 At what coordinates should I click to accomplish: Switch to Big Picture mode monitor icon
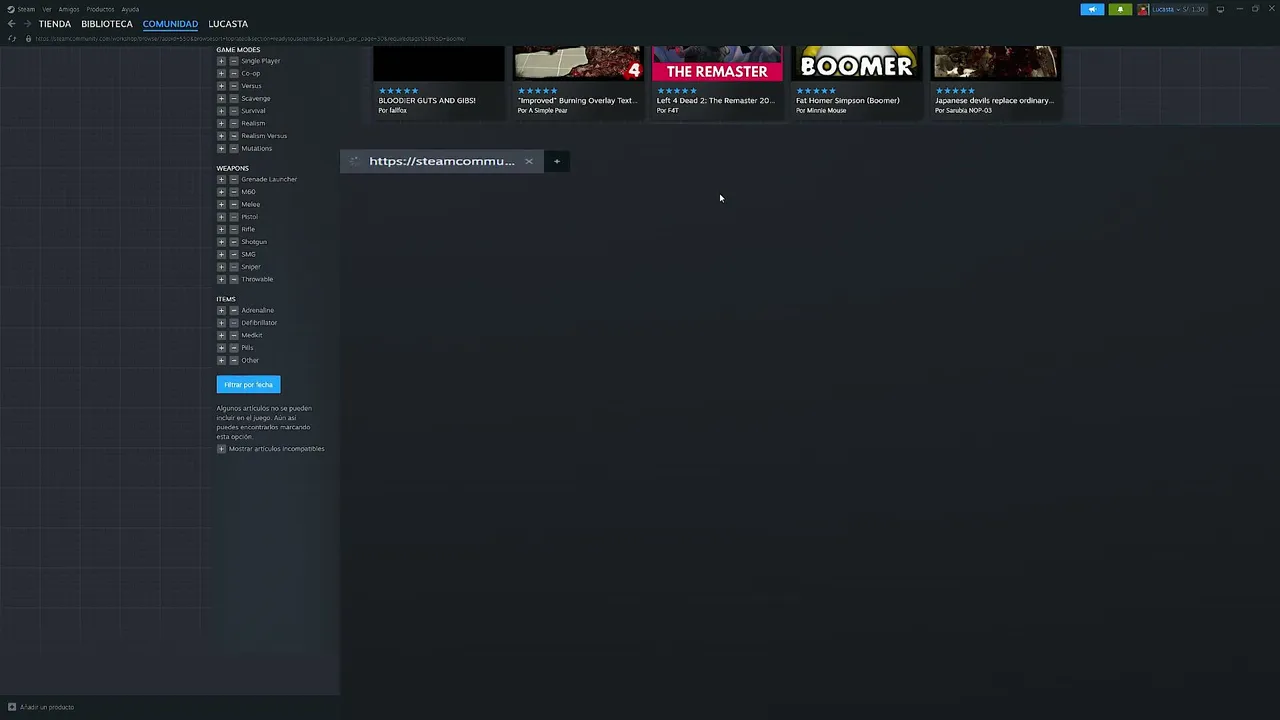1220,9
